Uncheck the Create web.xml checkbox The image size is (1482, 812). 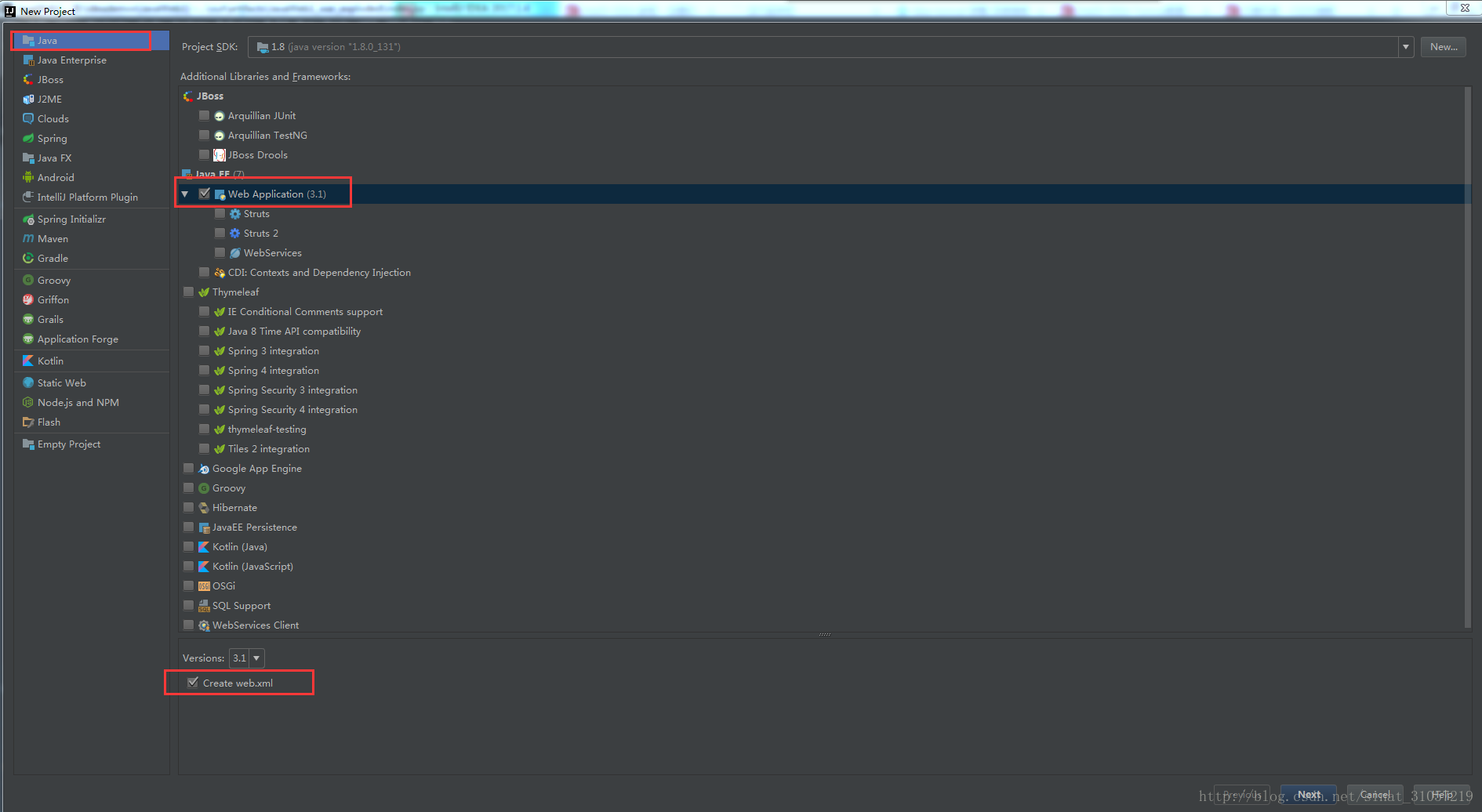coord(193,683)
